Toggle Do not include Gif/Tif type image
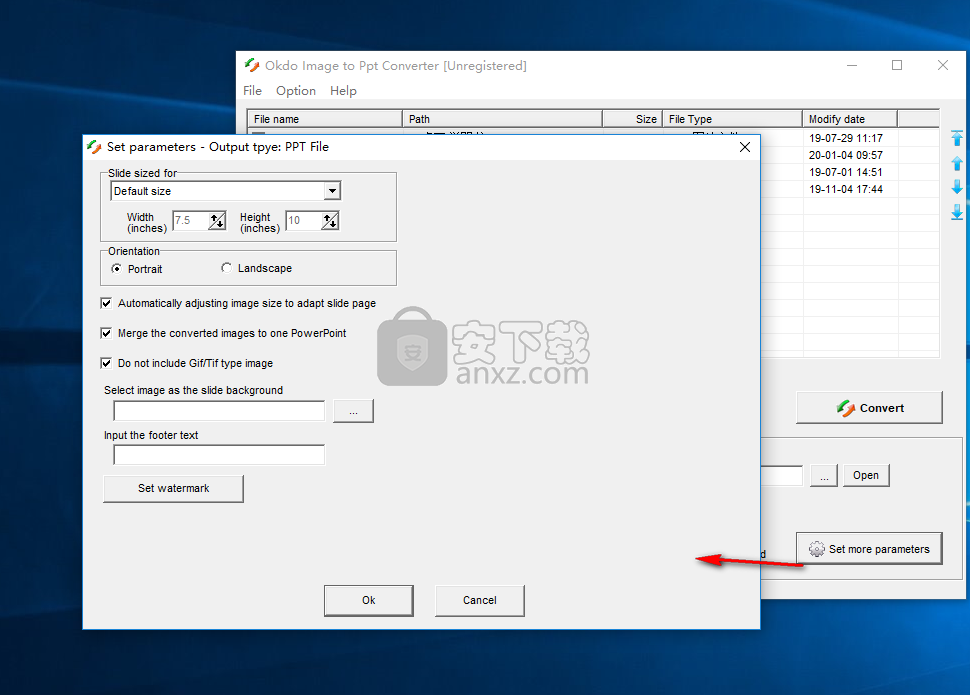Viewport: 970px width, 695px height. pos(106,363)
